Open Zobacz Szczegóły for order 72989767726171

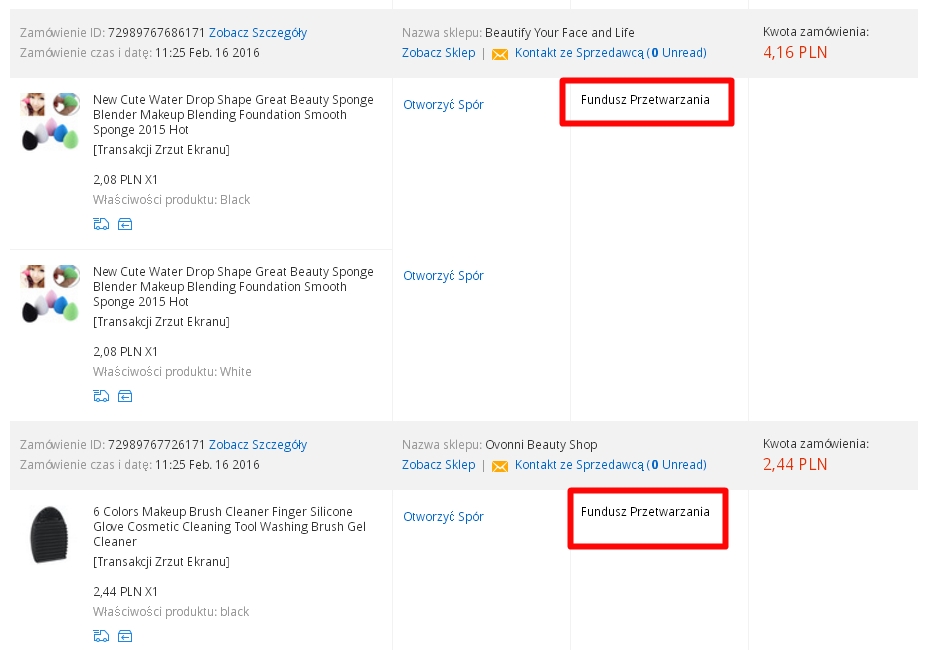[x=258, y=445]
